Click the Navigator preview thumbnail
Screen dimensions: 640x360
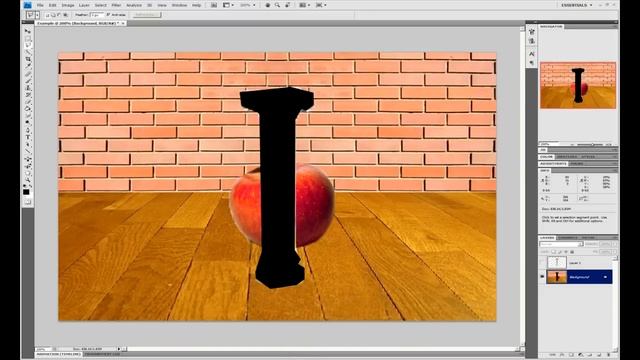578,85
